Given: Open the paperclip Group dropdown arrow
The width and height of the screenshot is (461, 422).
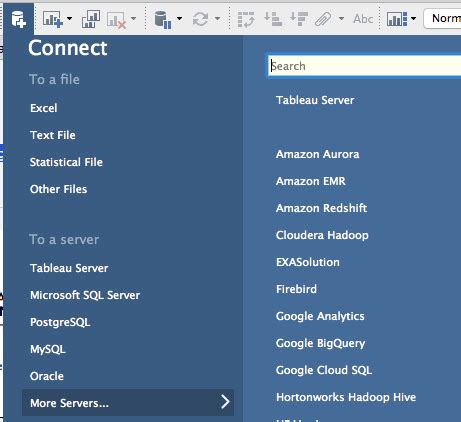Looking at the screenshot, I should pyautogui.click(x=341, y=19).
